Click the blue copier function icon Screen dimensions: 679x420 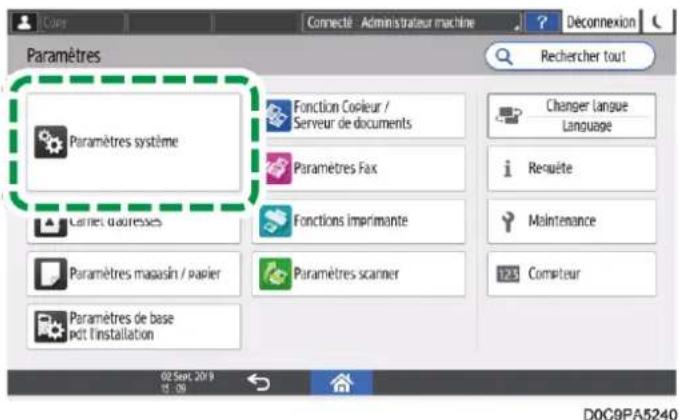click(x=278, y=116)
